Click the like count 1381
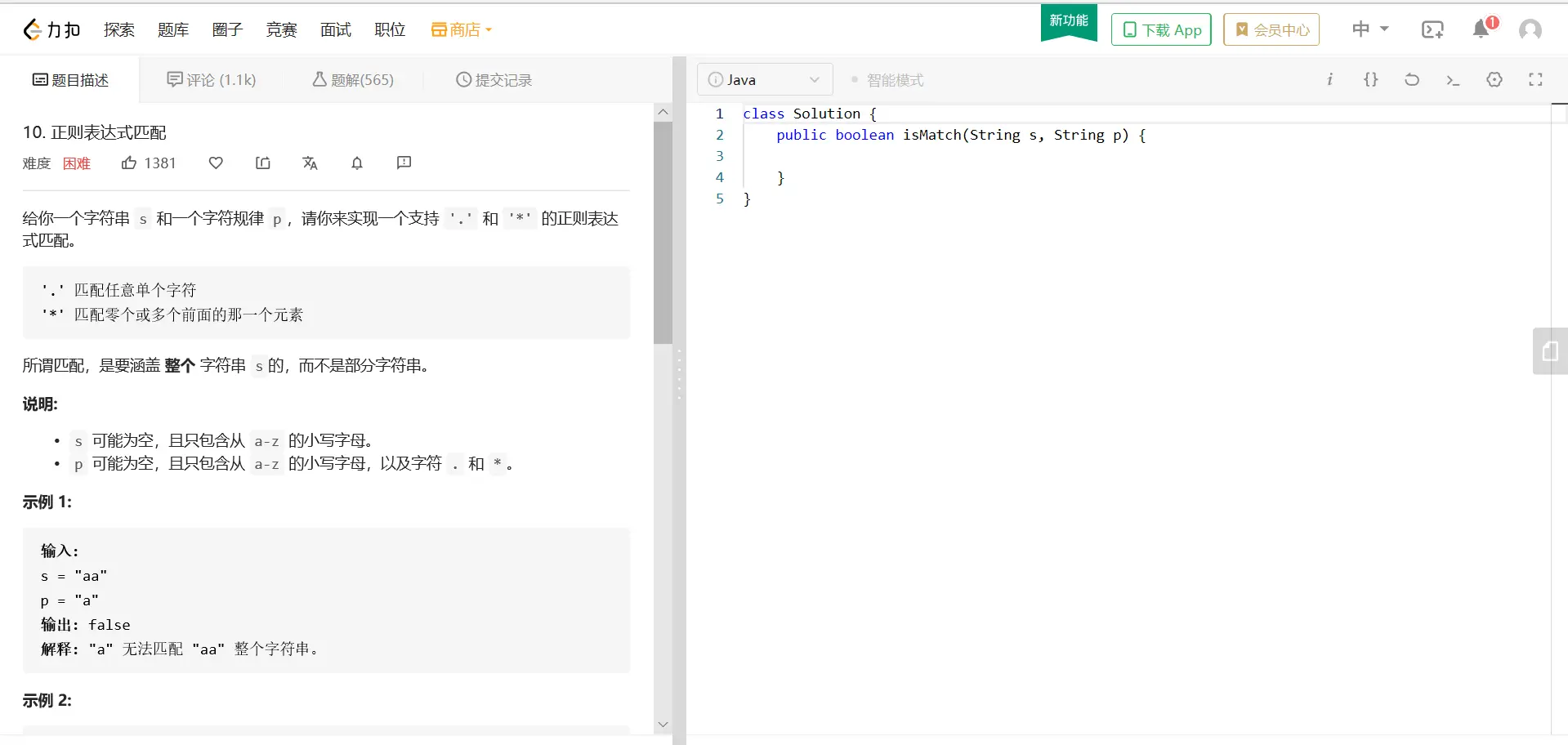Viewport: 1568px width, 745px height. click(160, 163)
